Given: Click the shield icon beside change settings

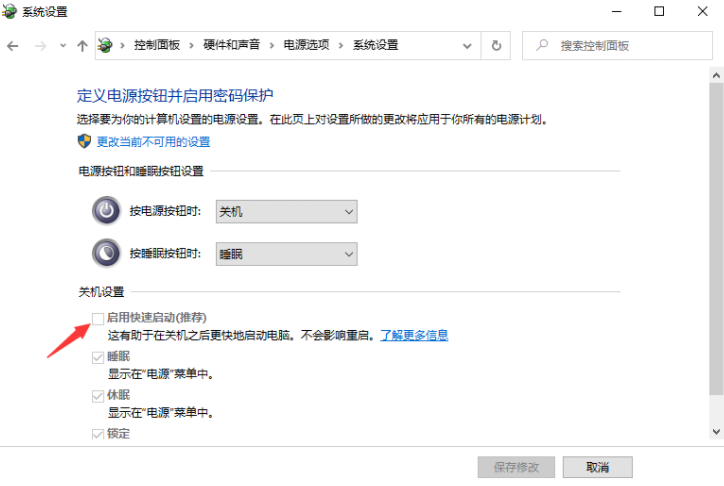Looking at the screenshot, I should (x=85, y=141).
